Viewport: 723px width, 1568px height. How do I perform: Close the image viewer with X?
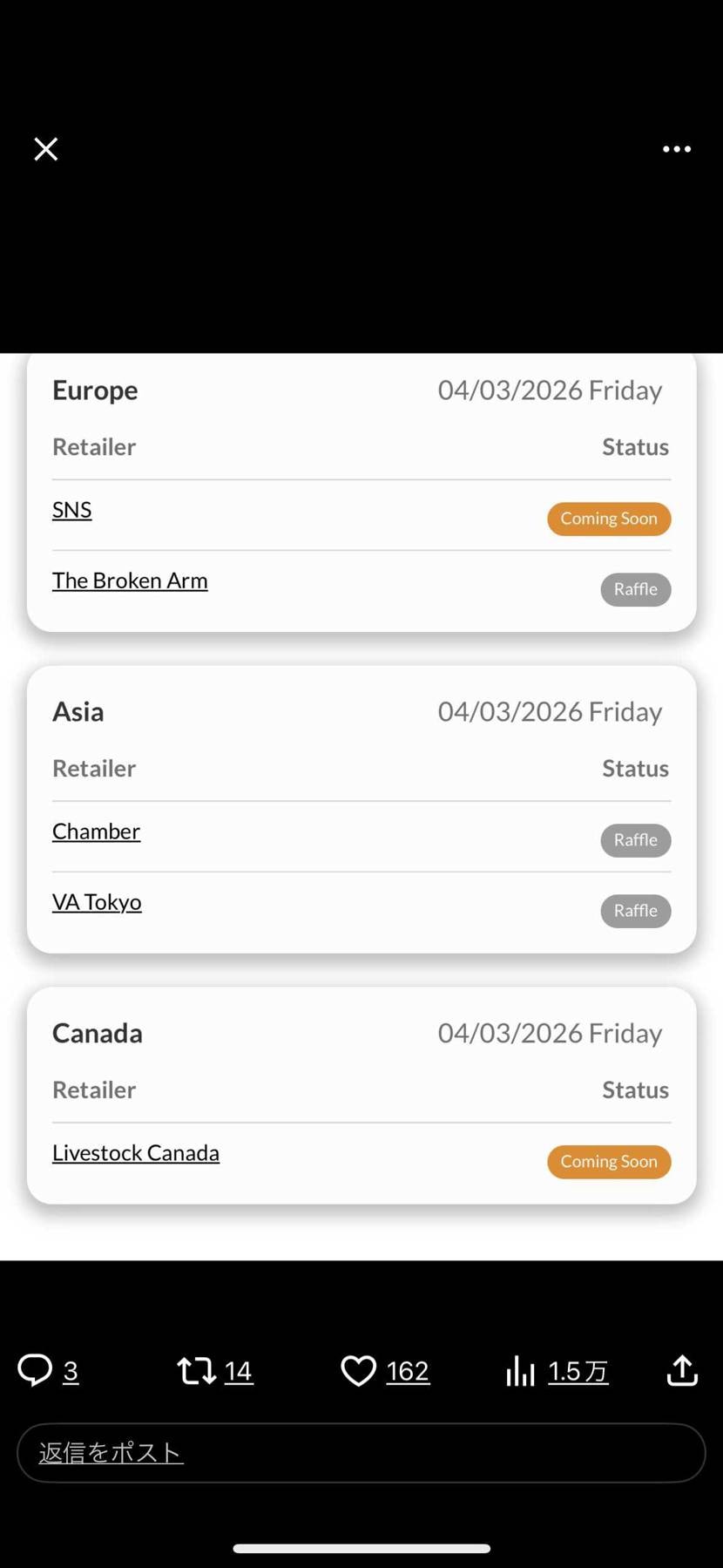[46, 149]
